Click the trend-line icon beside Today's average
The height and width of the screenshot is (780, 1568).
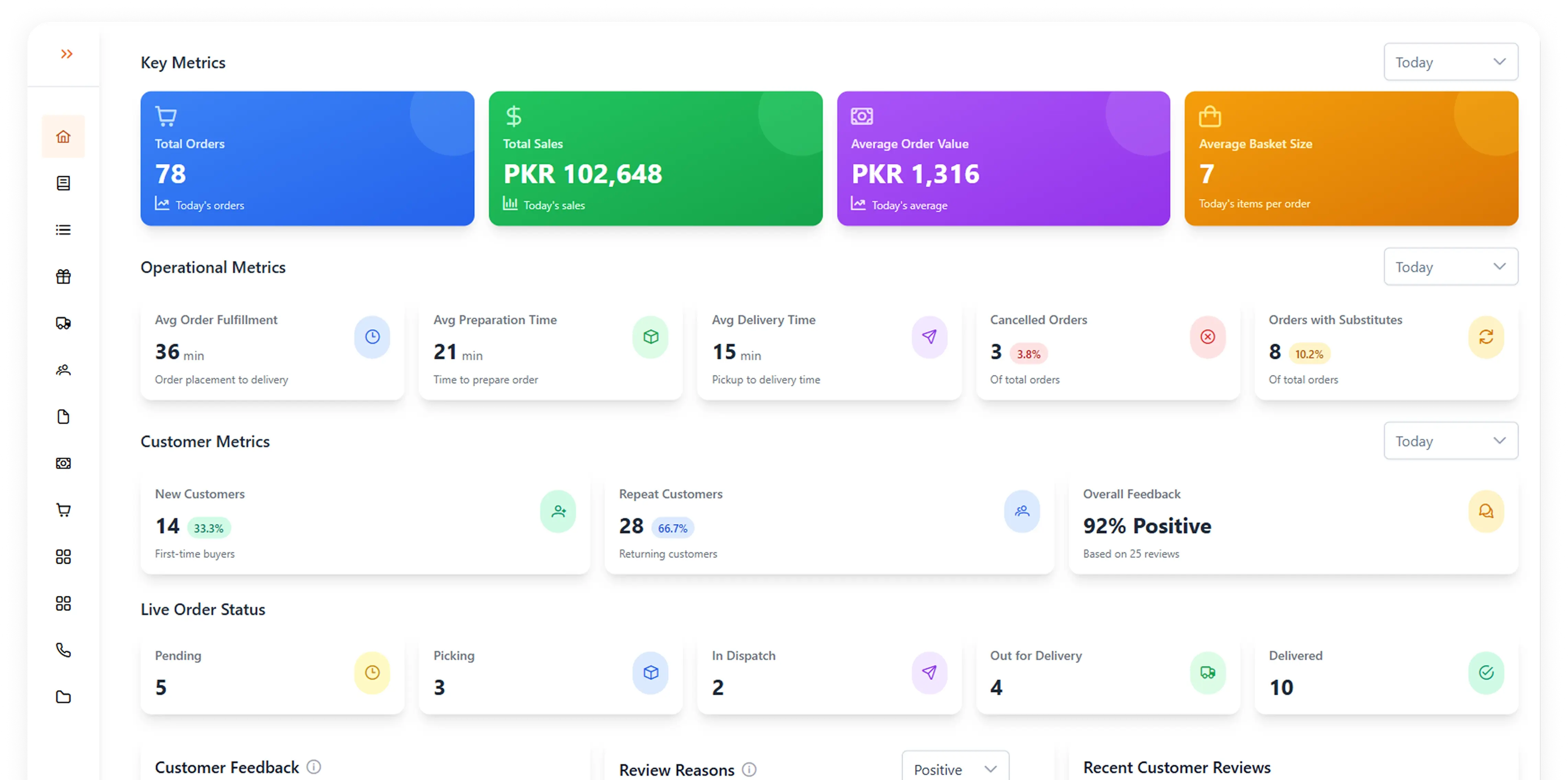click(x=858, y=203)
